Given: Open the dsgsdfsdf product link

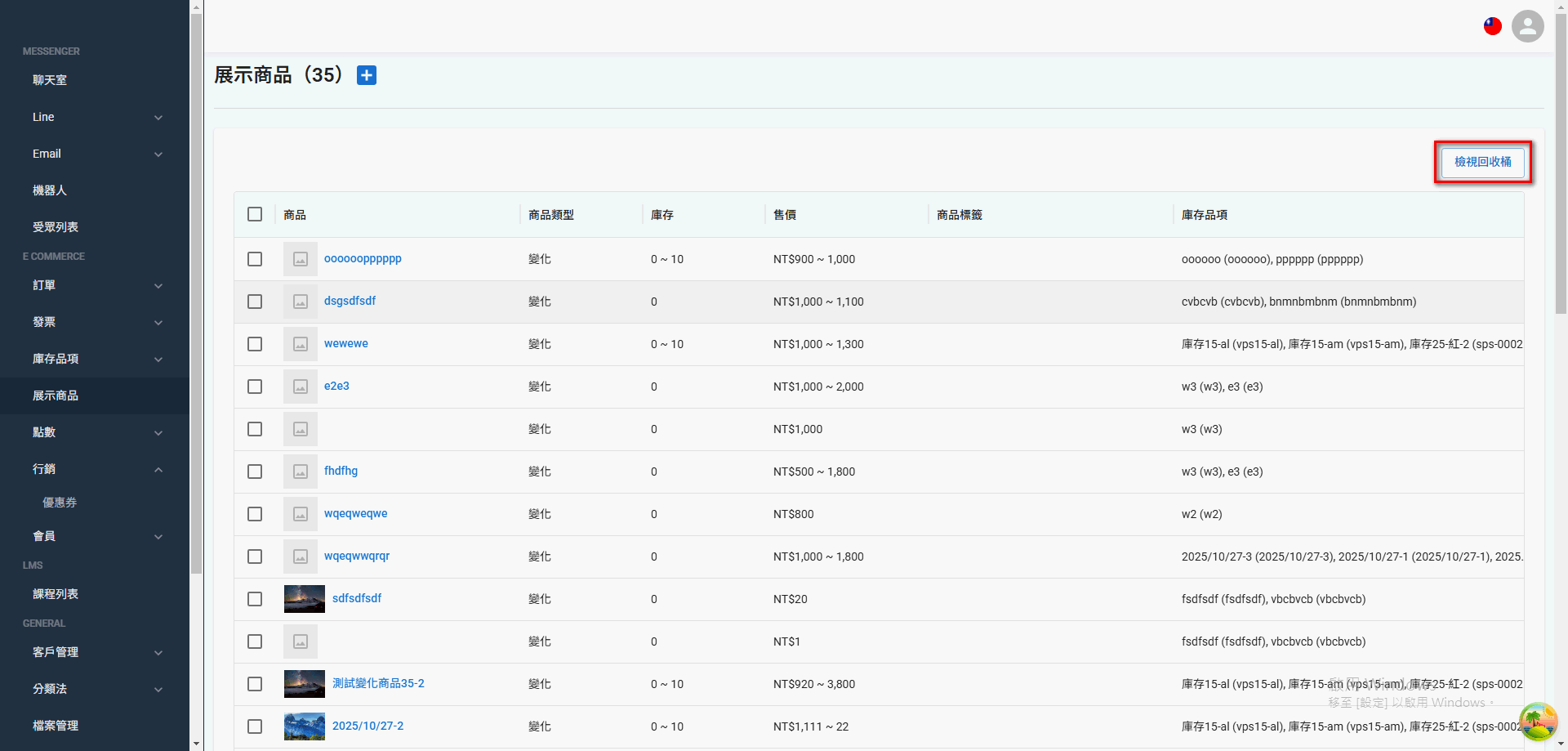Looking at the screenshot, I should (350, 301).
